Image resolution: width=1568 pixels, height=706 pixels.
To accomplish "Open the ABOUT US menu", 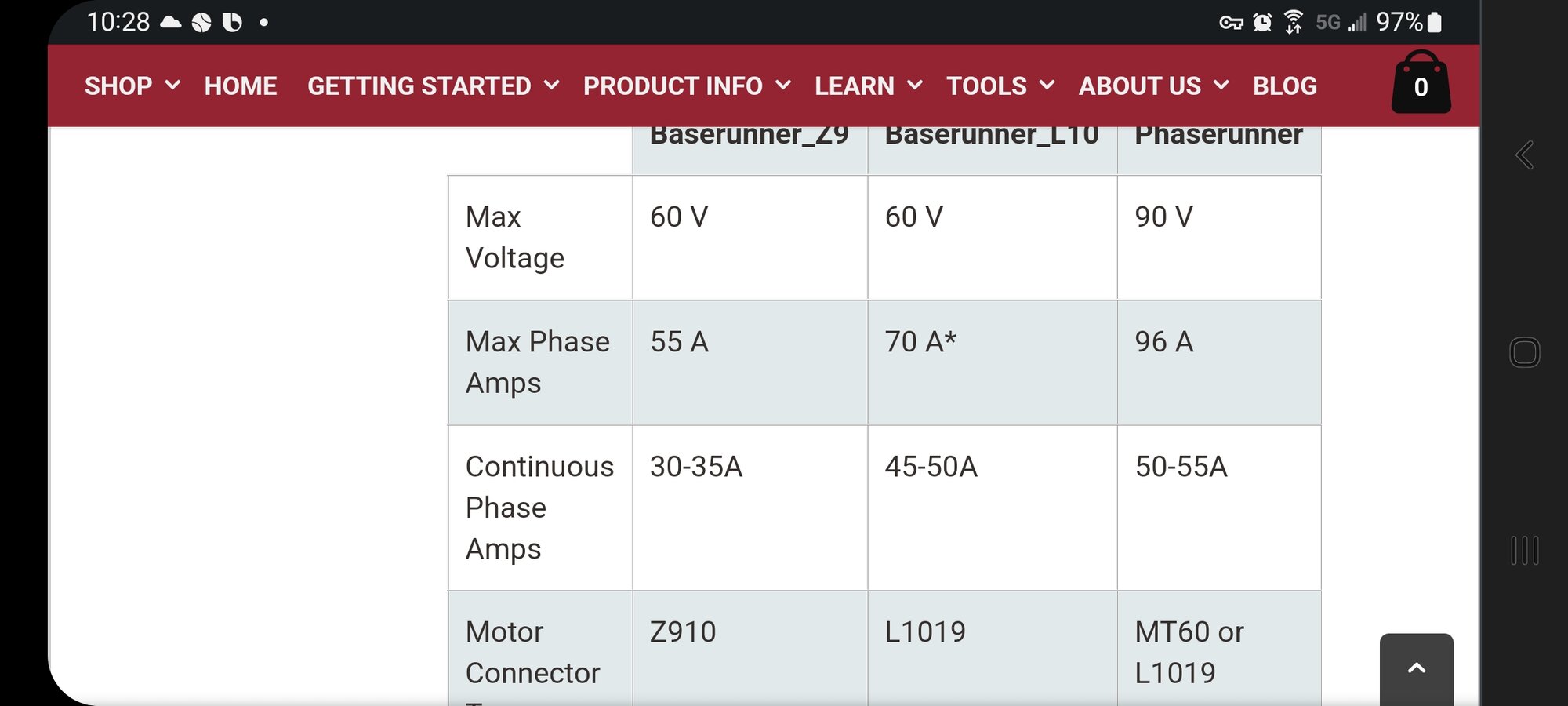I will [x=1152, y=86].
